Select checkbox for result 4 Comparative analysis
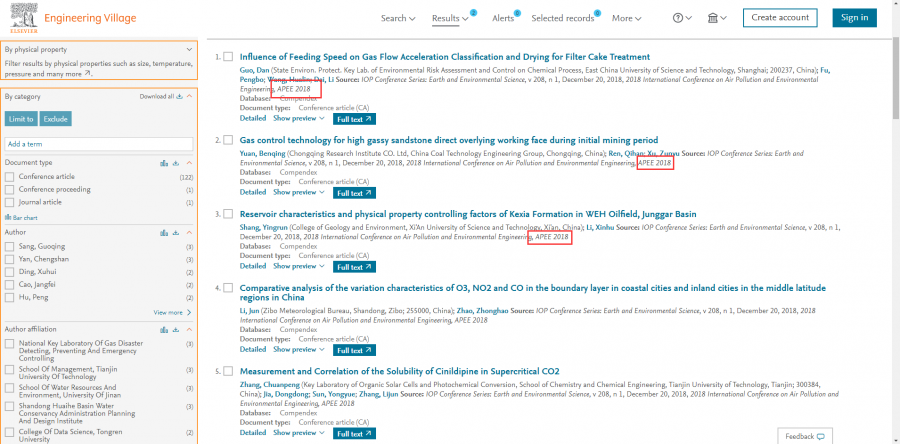 tap(228, 288)
